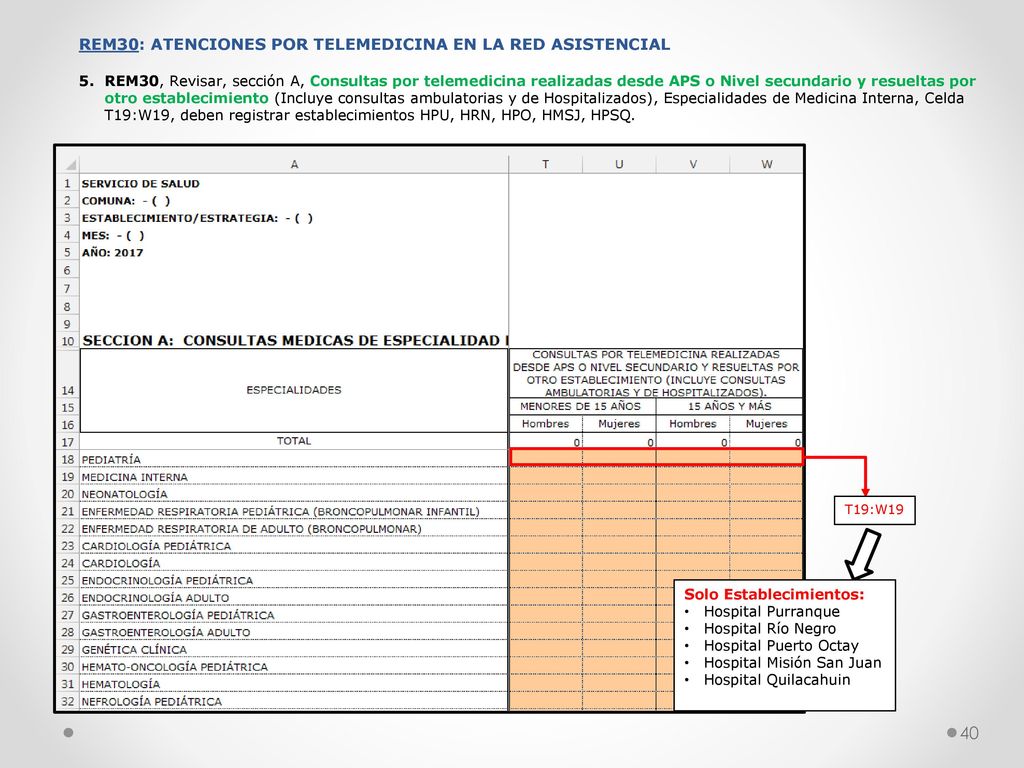Select column U header
Image resolution: width=1024 pixels, height=768 pixels.
pos(619,165)
